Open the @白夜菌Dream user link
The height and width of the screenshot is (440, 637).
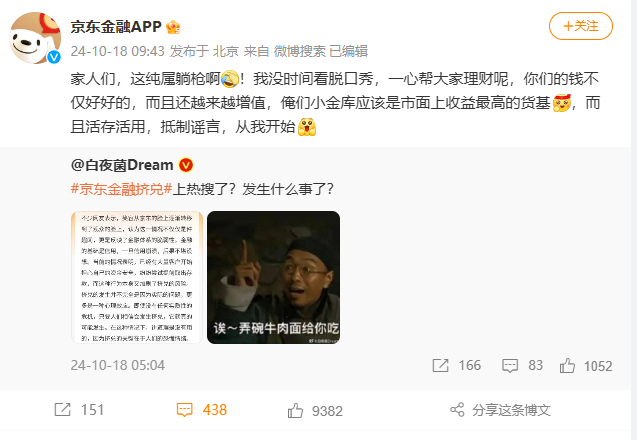point(122,165)
